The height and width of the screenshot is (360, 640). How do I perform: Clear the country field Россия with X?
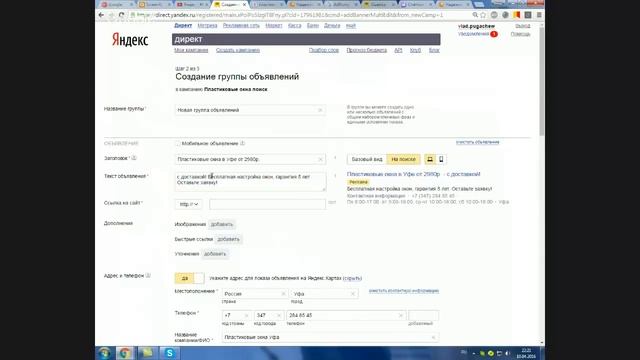tap(283, 294)
